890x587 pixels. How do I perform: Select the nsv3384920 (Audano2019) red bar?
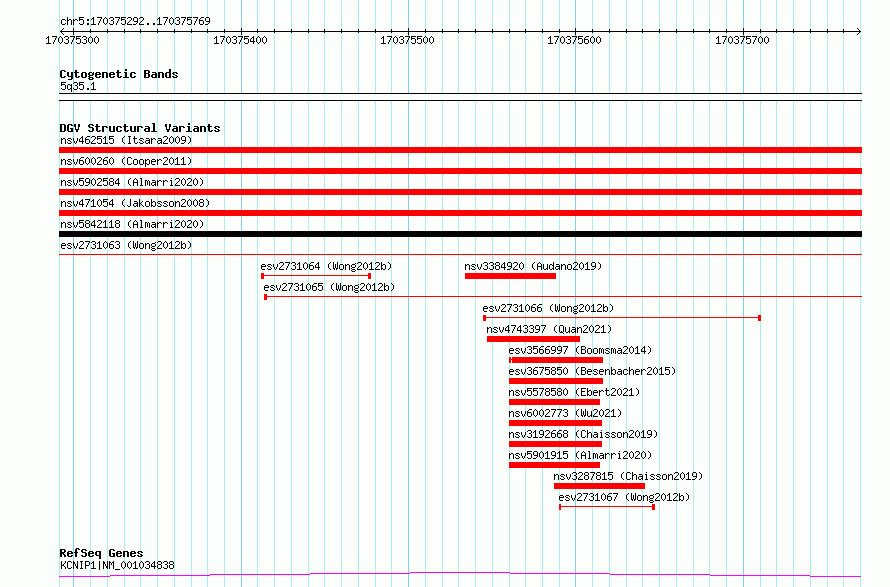[510, 276]
